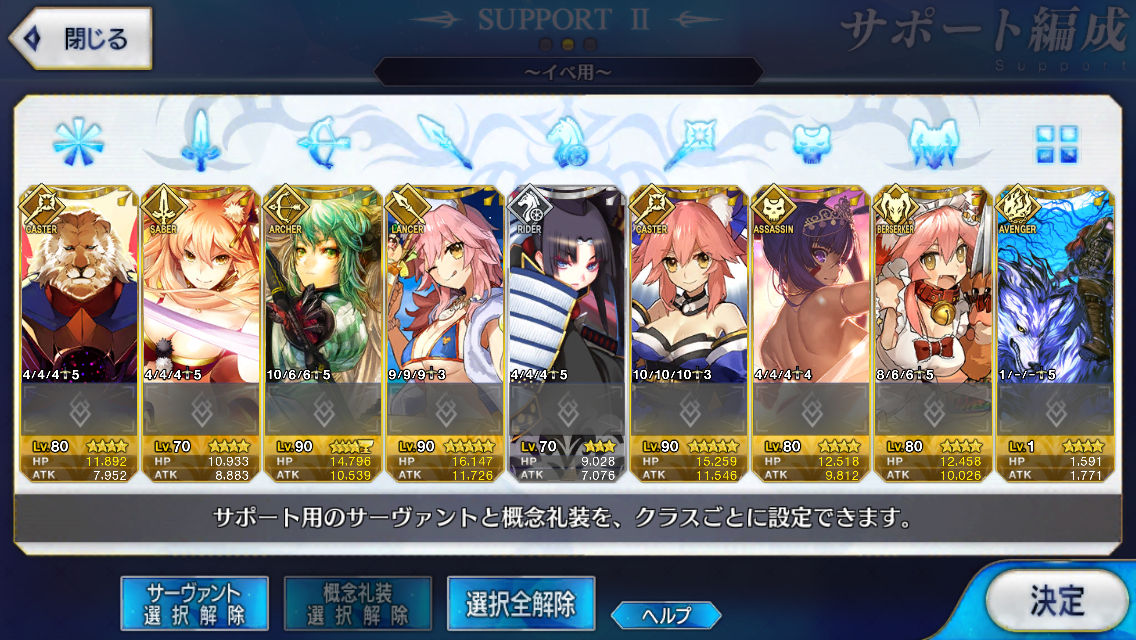This screenshot has height=640, width=1136.
Task: Open empty craft essence slot under Assassin
Action: (811, 410)
